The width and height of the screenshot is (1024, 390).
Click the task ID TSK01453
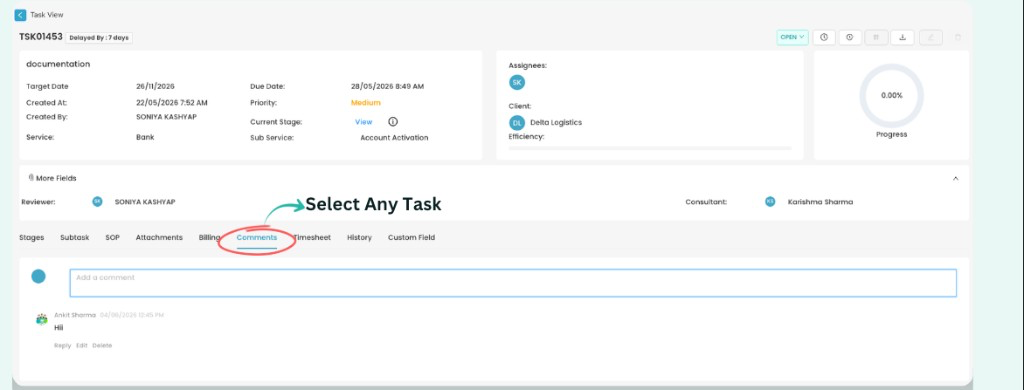point(41,37)
